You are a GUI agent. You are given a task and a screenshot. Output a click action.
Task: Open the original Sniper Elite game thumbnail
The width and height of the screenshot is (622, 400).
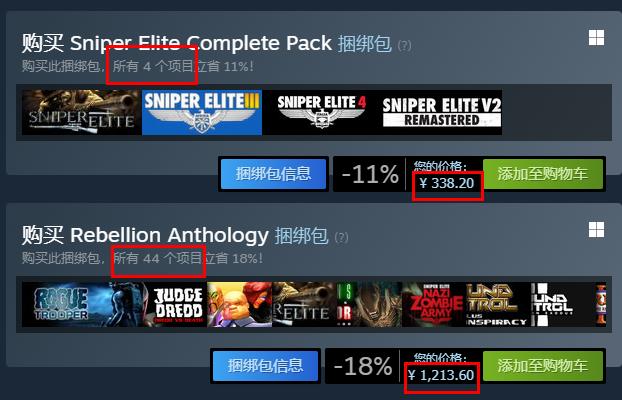[x=81, y=112]
